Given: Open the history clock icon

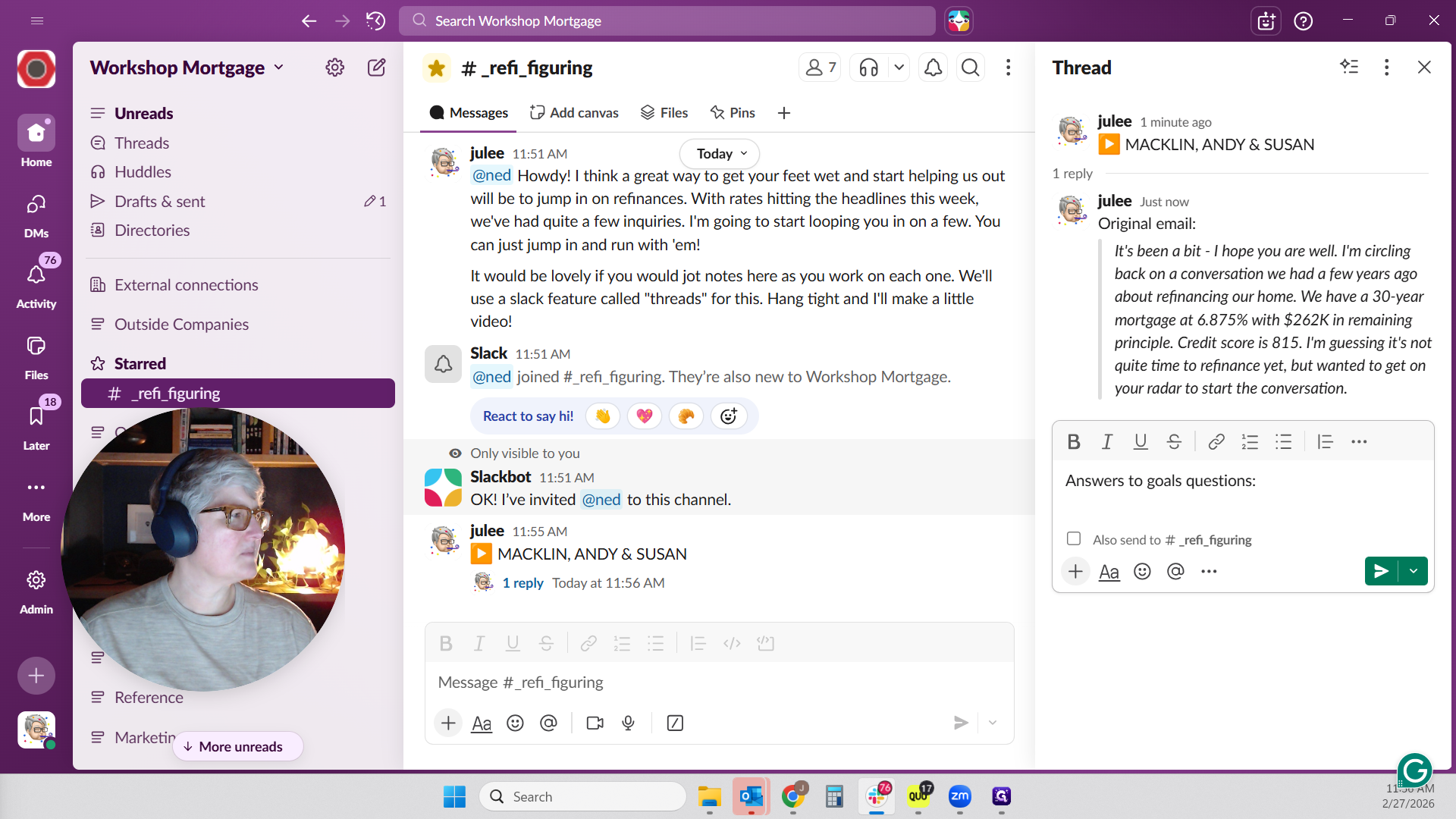Looking at the screenshot, I should click(375, 20).
